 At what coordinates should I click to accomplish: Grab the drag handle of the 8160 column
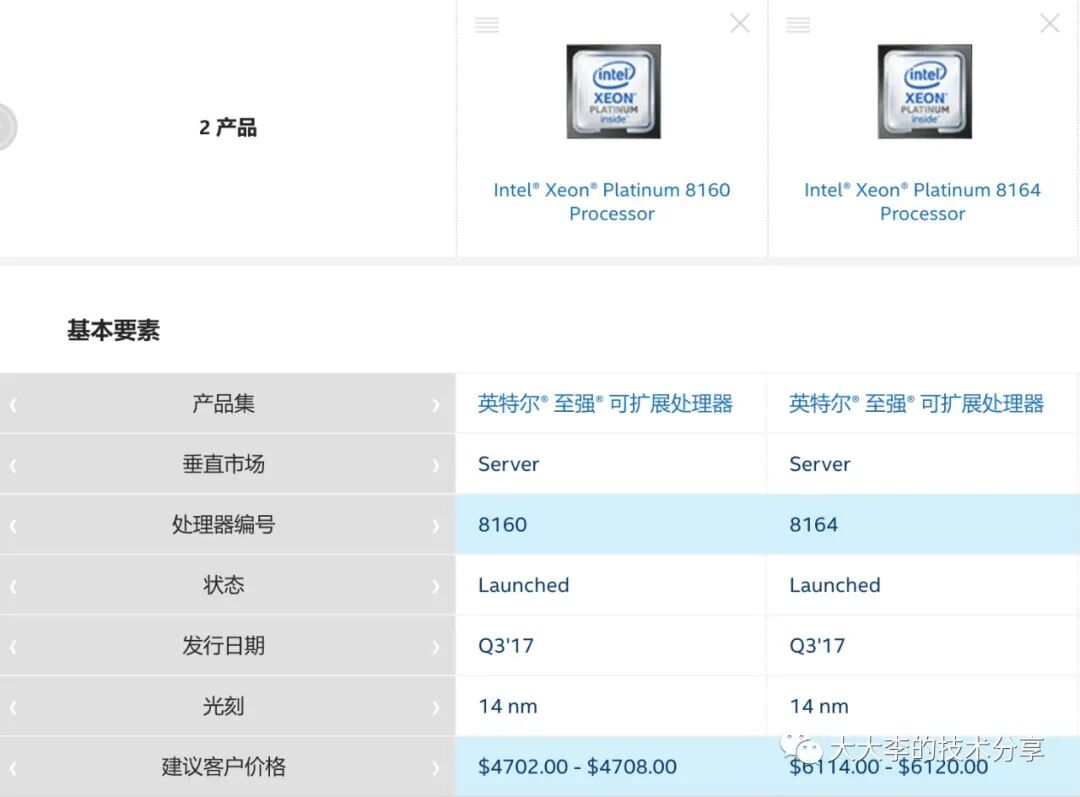tap(487, 25)
